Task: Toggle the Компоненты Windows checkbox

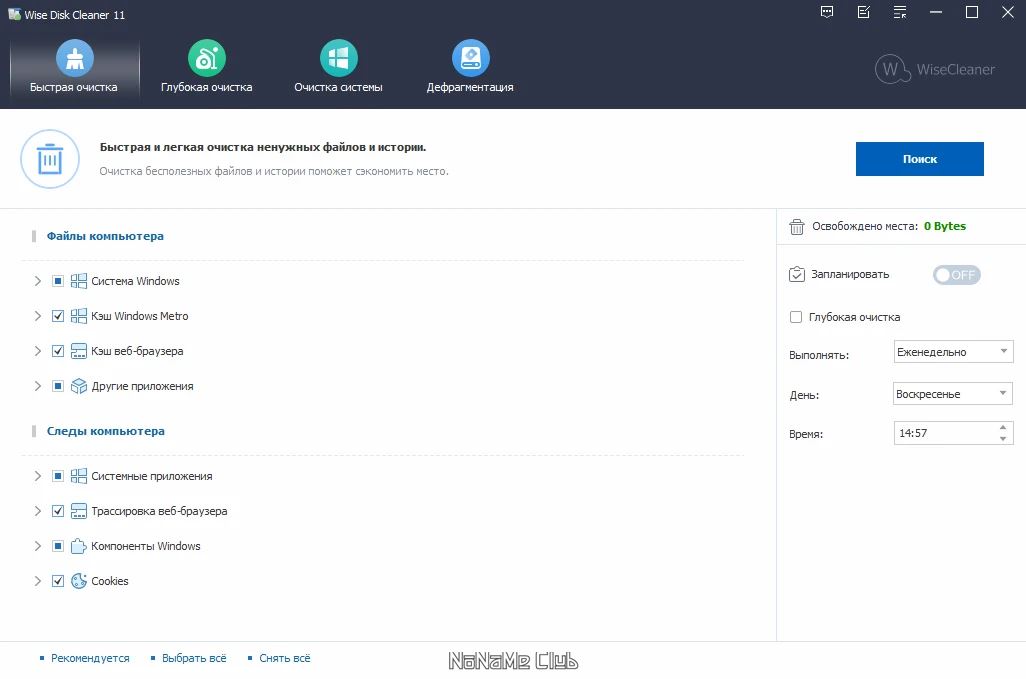Action: pos(58,546)
